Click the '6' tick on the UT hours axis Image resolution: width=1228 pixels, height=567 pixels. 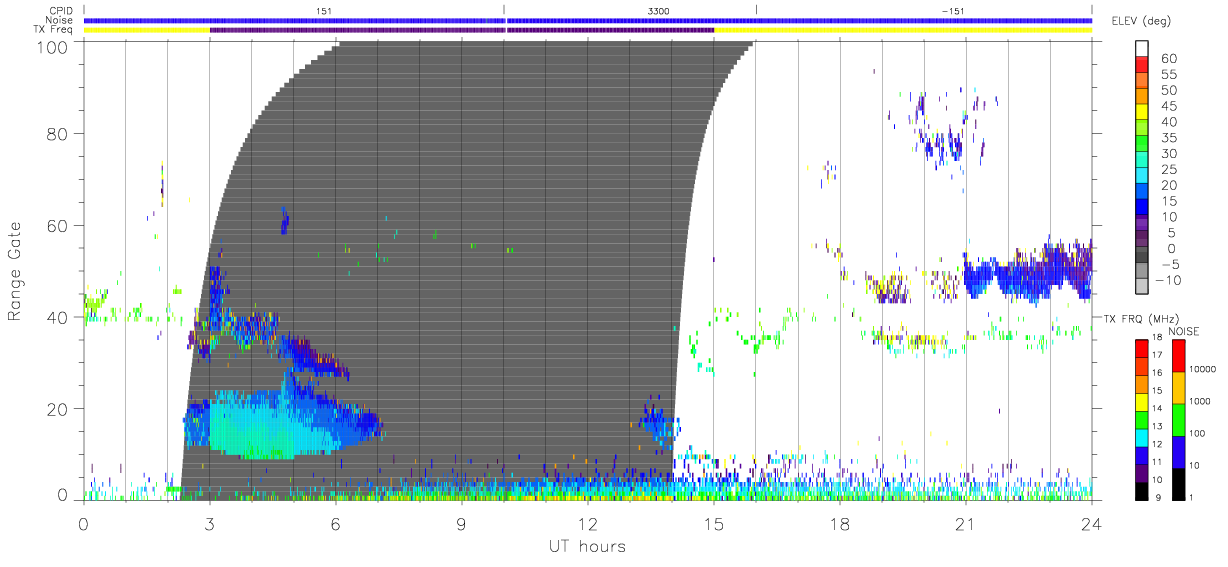point(335,524)
